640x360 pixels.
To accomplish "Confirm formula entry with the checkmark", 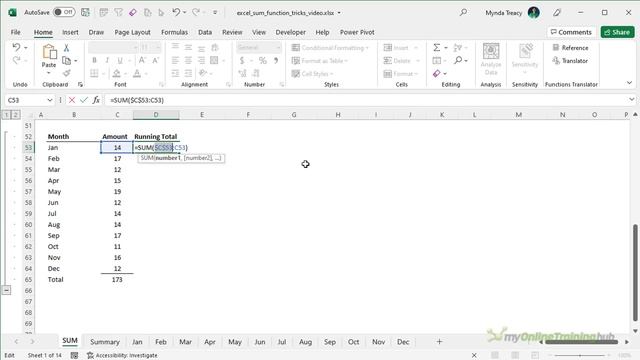I will (x=84, y=100).
